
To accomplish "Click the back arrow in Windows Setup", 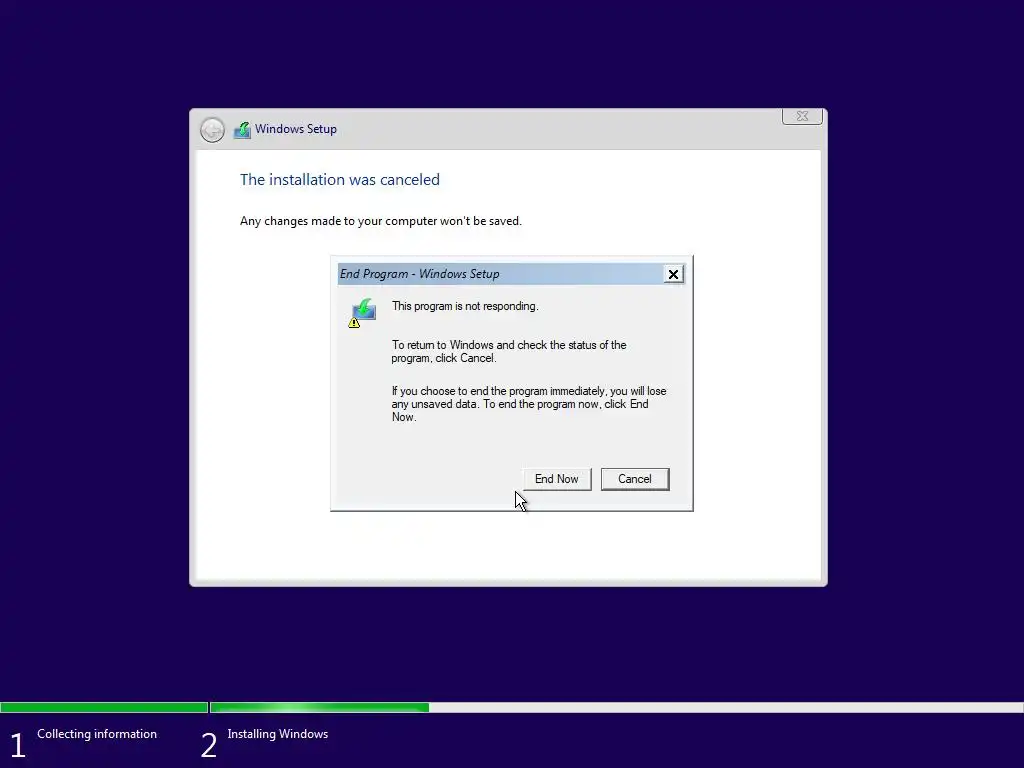I will point(212,130).
